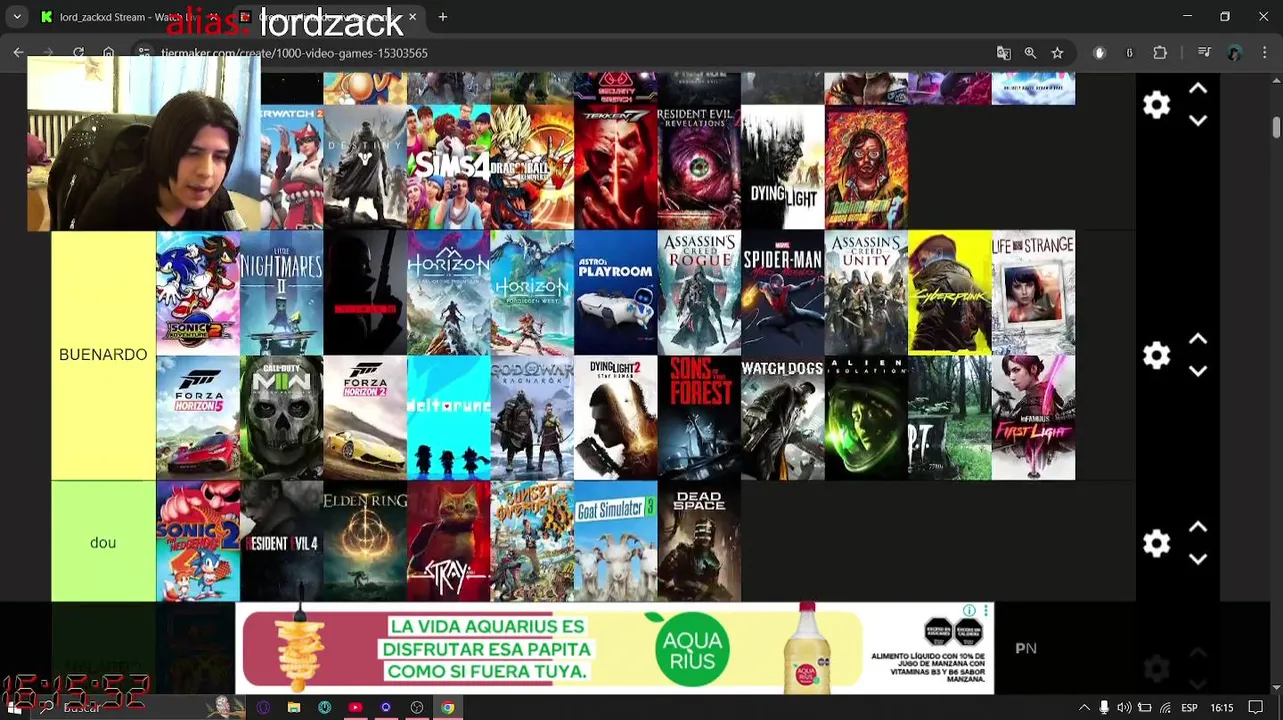Reload the TierMaker page

[78, 52]
